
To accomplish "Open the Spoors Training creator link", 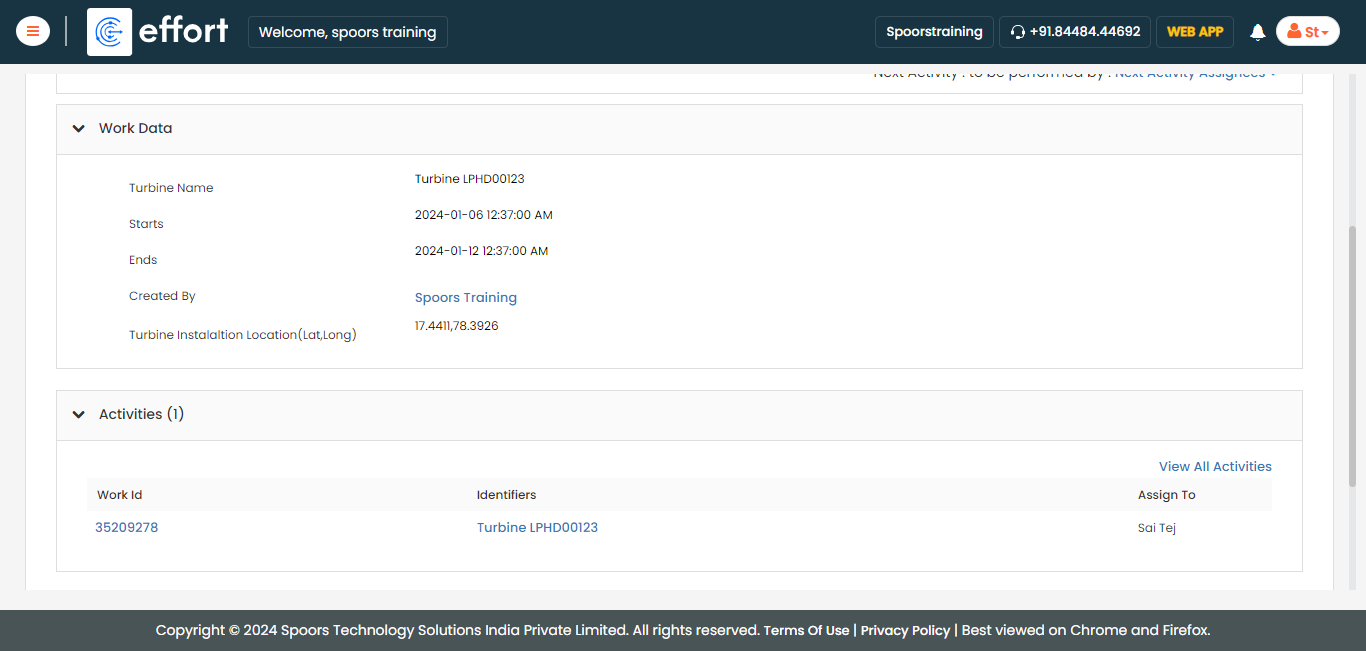I will (465, 298).
